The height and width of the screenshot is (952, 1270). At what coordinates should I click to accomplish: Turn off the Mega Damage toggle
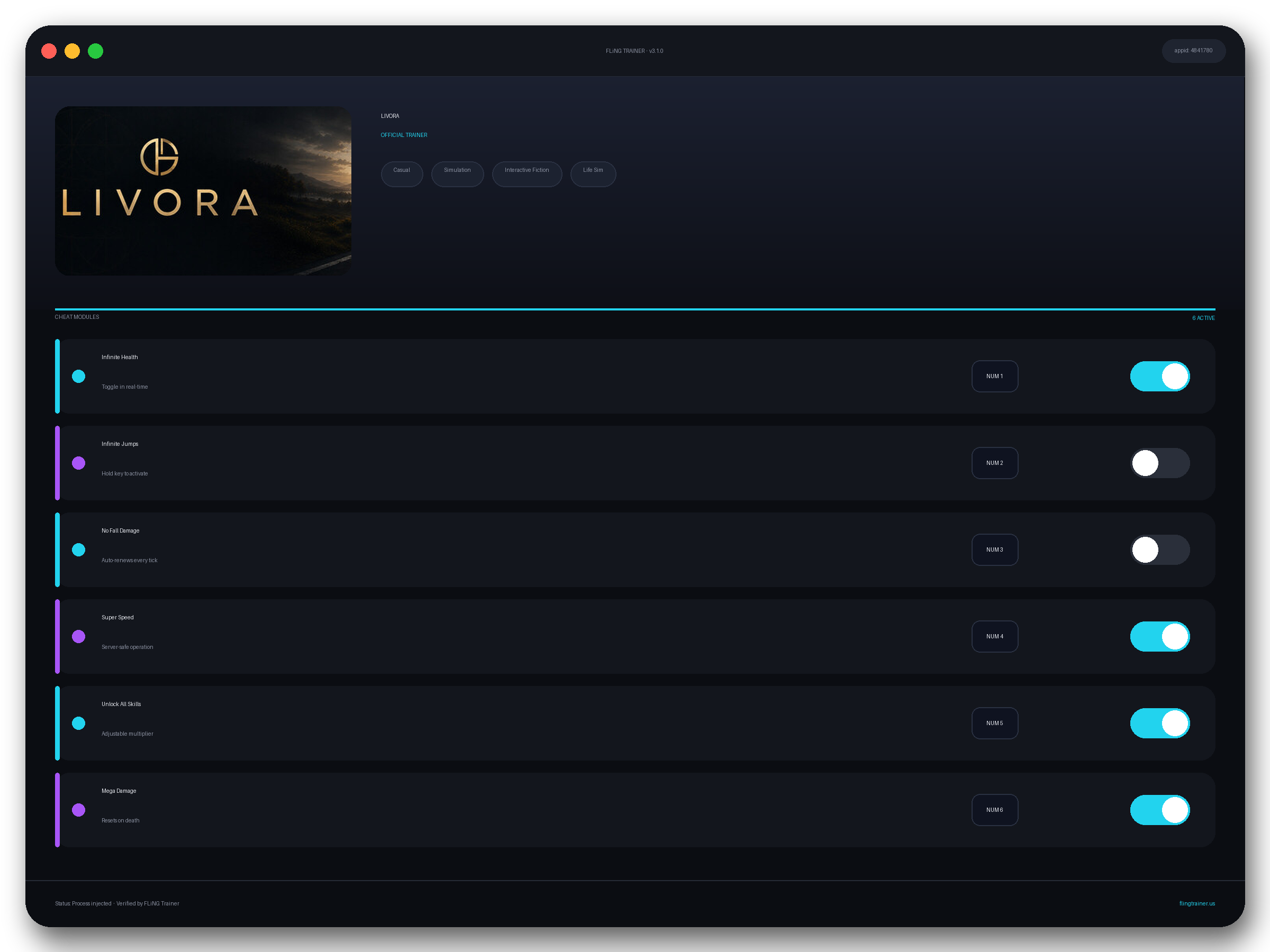tap(1160, 810)
